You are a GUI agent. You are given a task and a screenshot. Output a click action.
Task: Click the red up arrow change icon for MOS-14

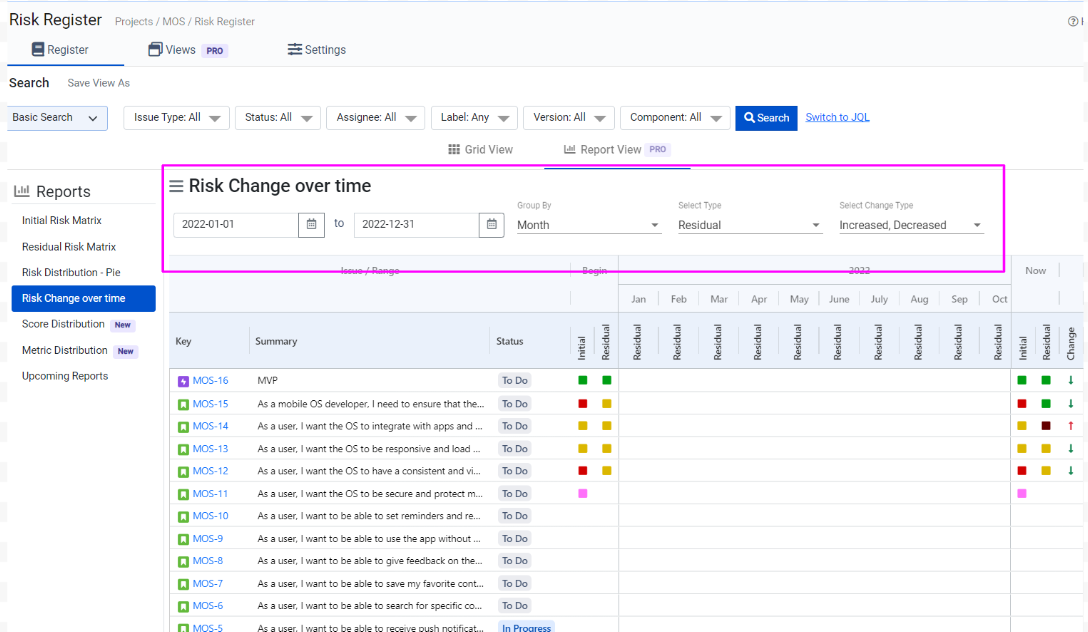point(1070,426)
